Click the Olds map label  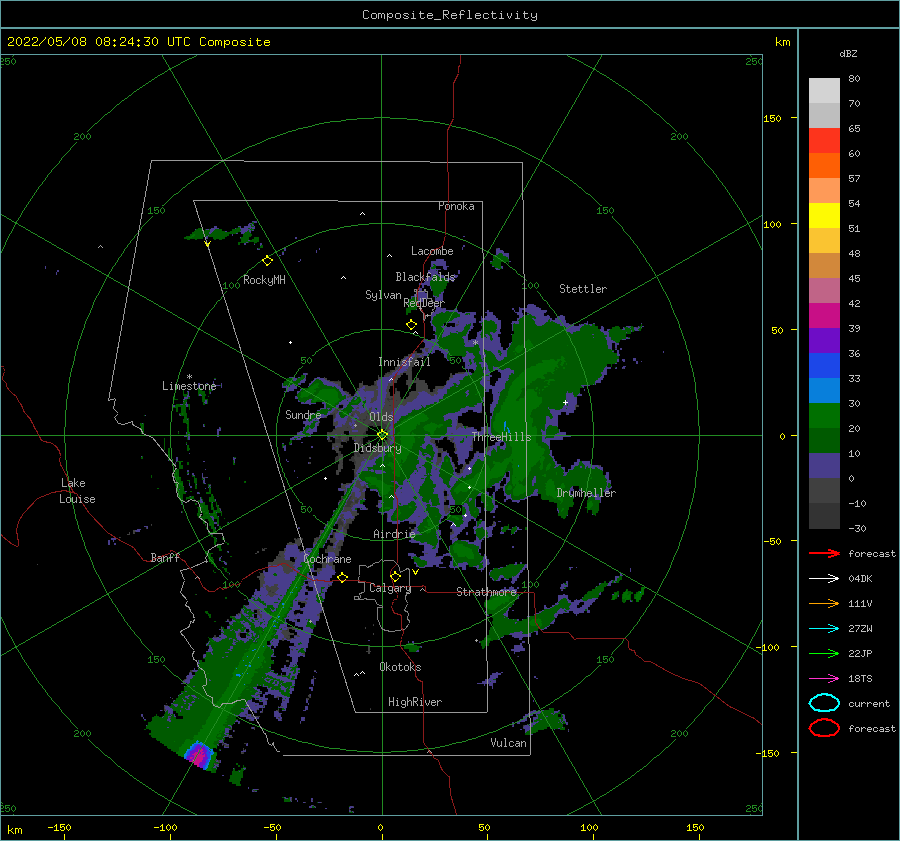click(x=381, y=417)
